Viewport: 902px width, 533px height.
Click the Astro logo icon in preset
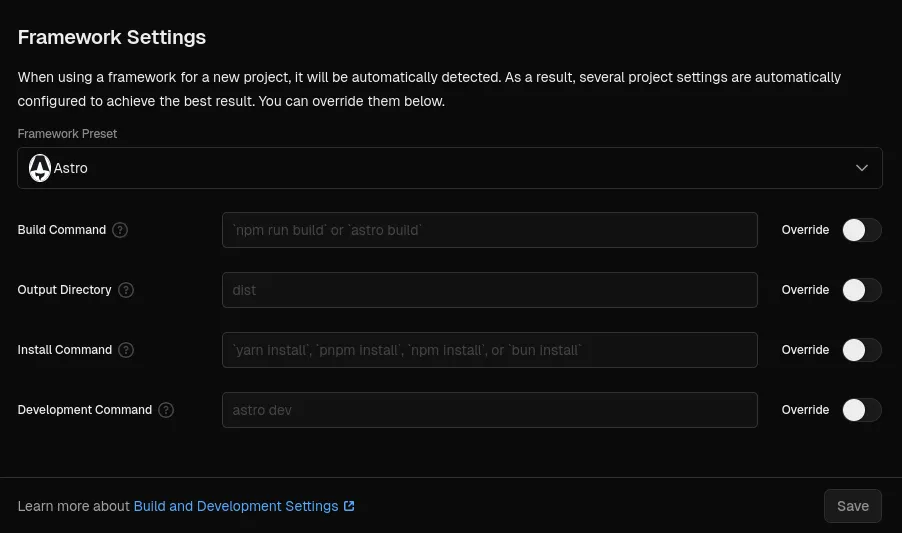pos(40,168)
